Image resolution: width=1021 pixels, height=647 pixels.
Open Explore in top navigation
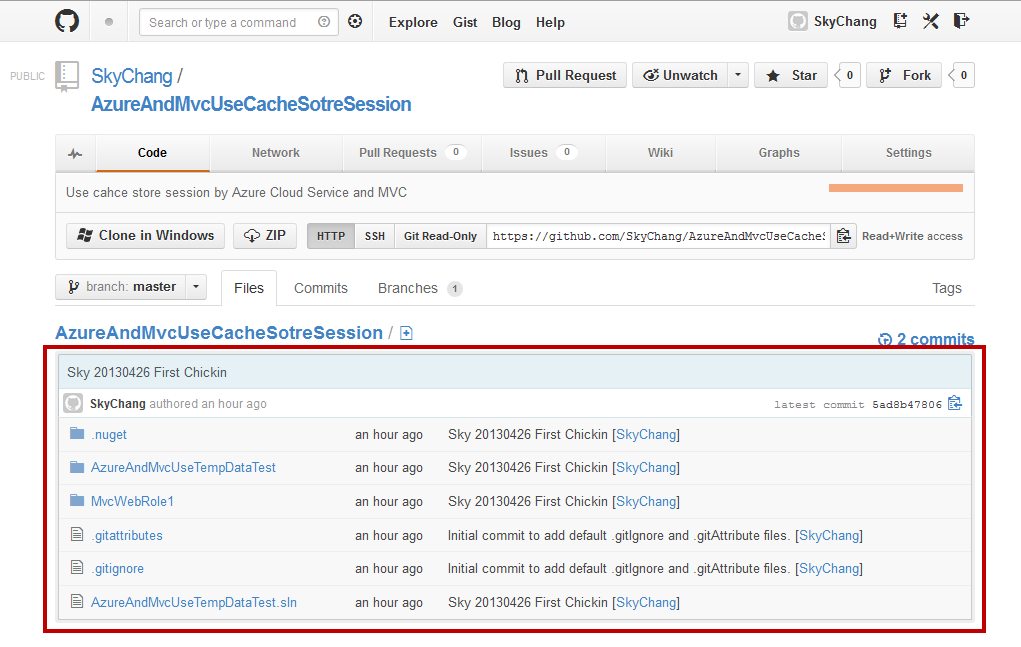pyautogui.click(x=413, y=22)
